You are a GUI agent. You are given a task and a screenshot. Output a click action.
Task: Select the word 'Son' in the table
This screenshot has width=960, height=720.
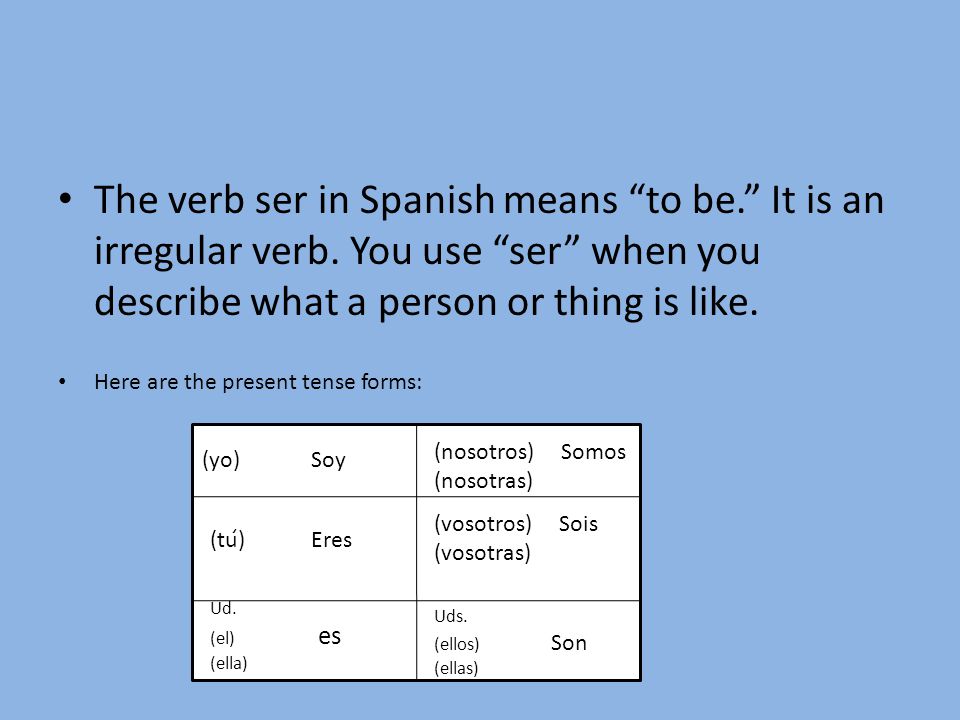pos(569,643)
